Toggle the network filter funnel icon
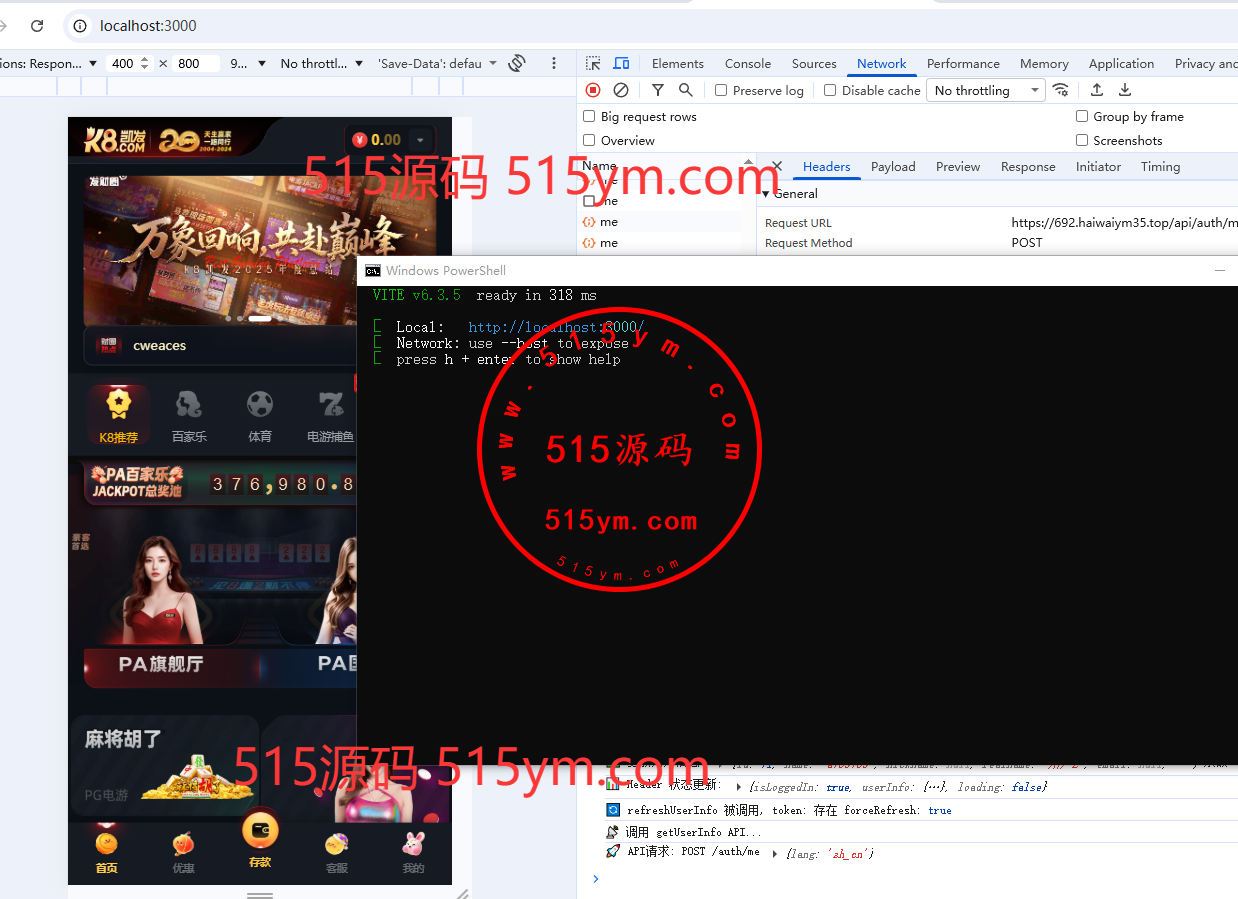This screenshot has width=1238, height=899. point(658,90)
